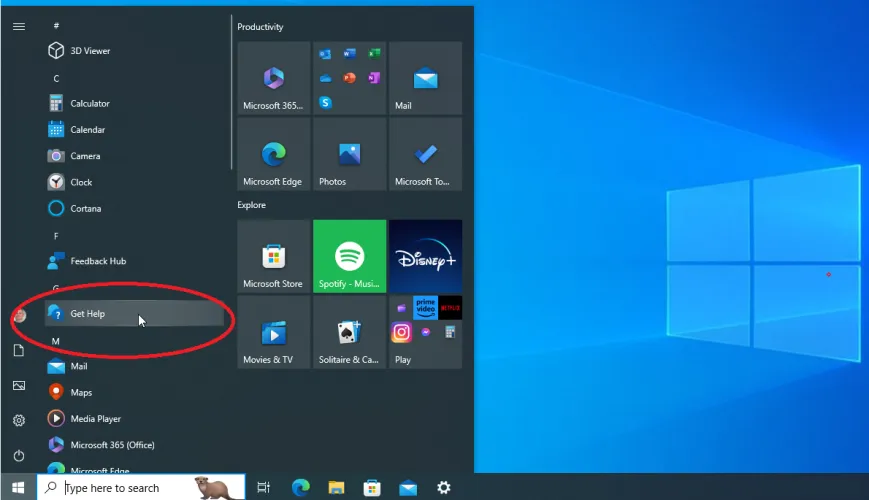Open the Movies & TV tile
This screenshot has width=869, height=500.
pyautogui.click(x=273, y=332)
